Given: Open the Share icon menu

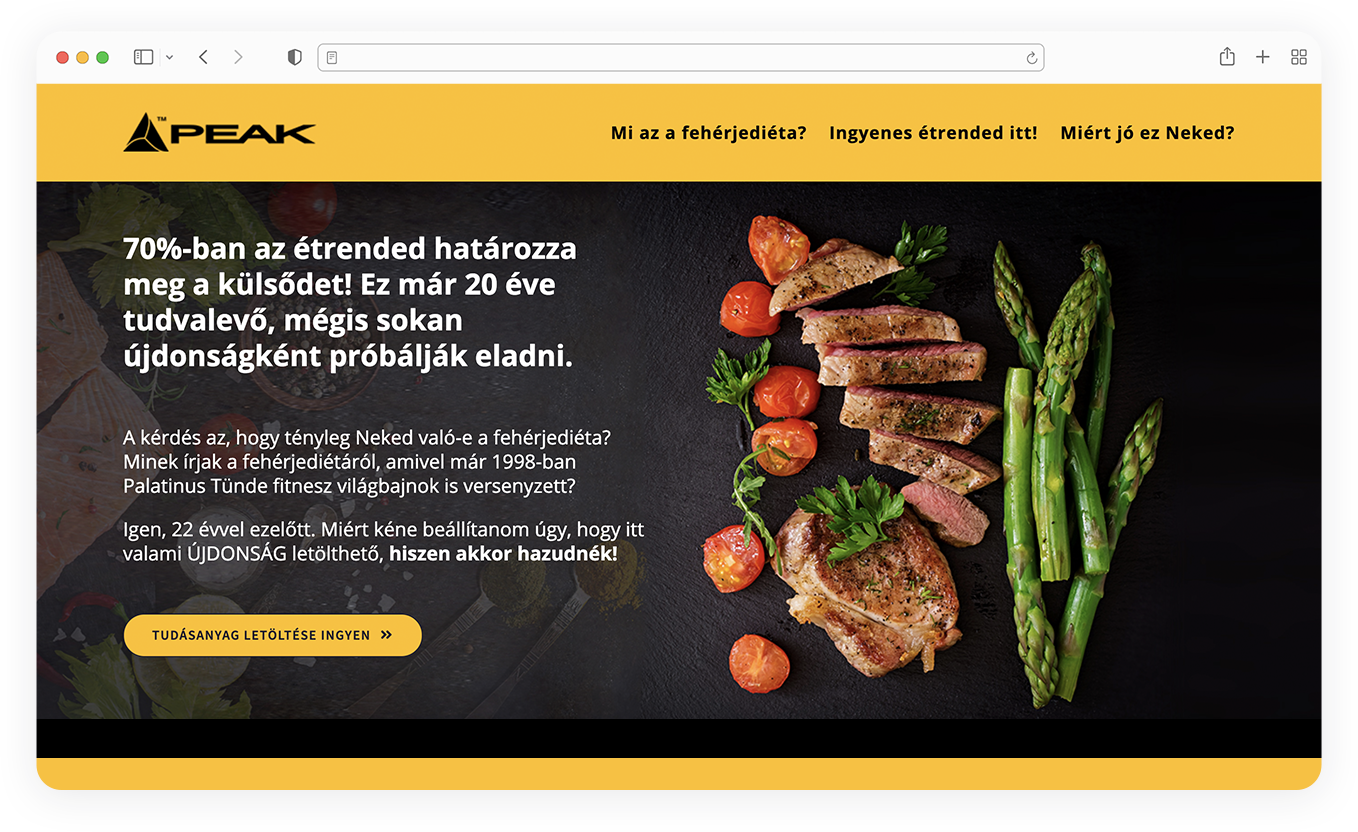Looking at the screenshot, I should point(1227,57).
